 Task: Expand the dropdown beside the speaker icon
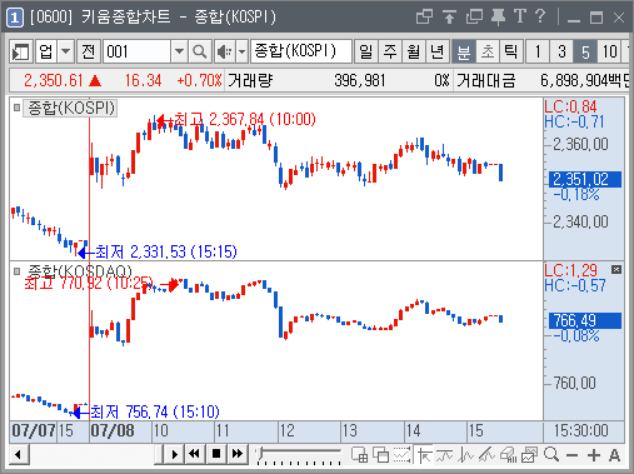pos(242,51)
